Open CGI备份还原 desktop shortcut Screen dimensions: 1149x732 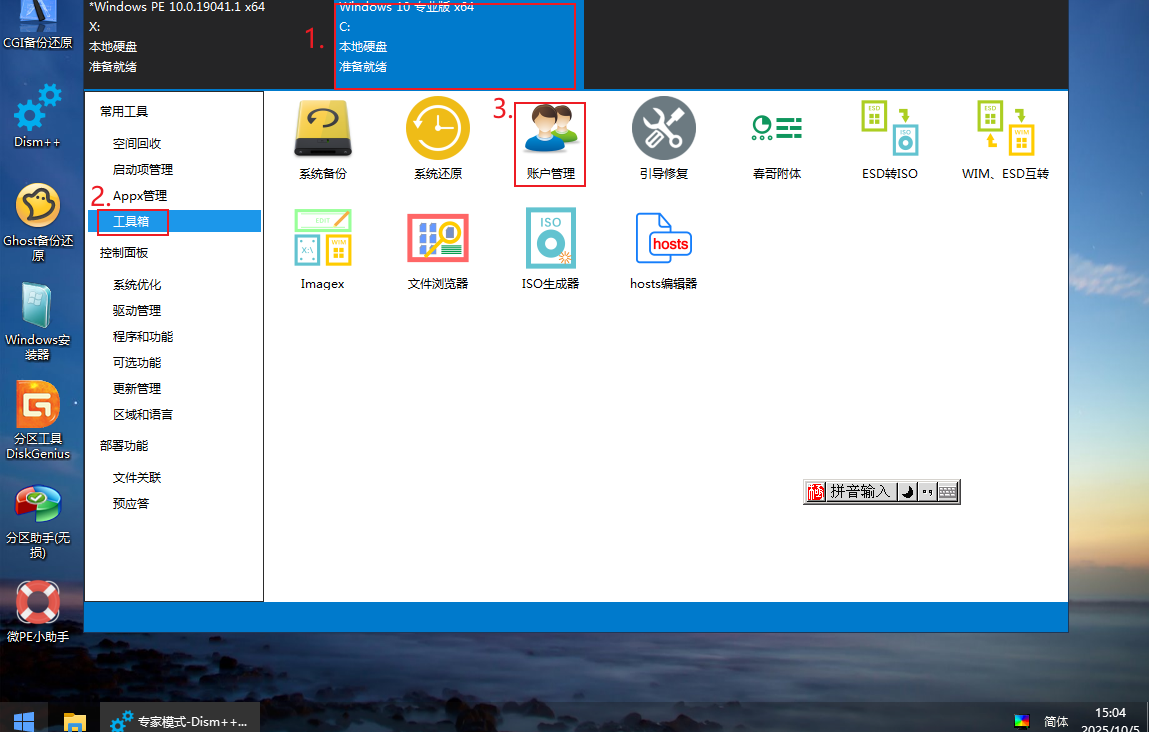38,25
